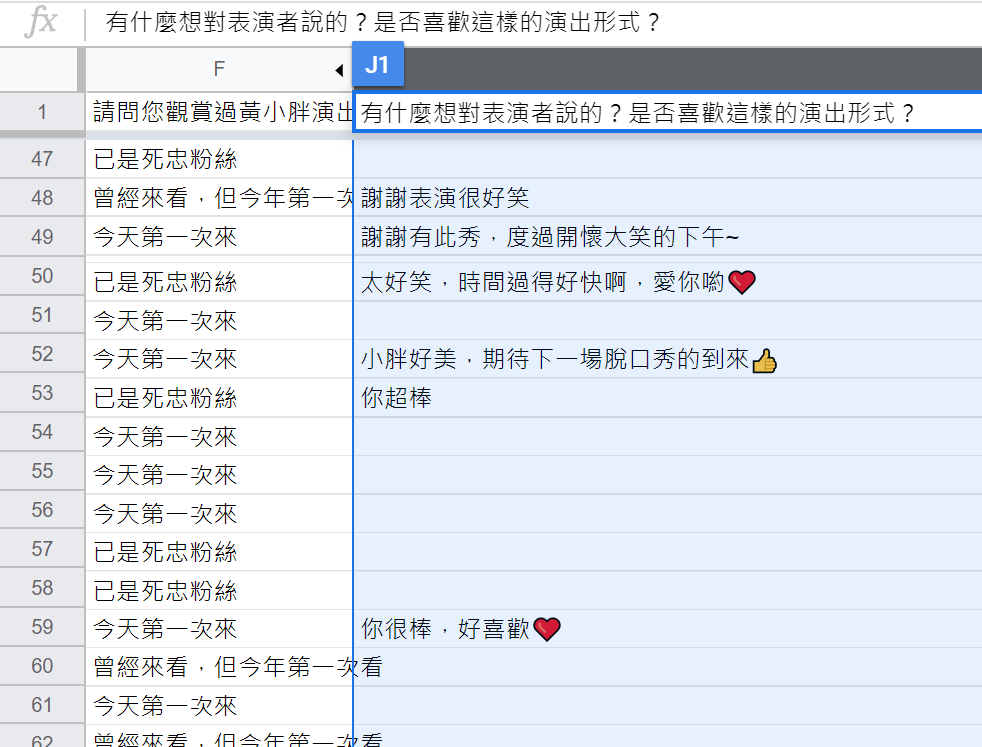982x747 pixels.
Task: Expand hidden columns arrow next to column F
Action: [x=339, y=70]
